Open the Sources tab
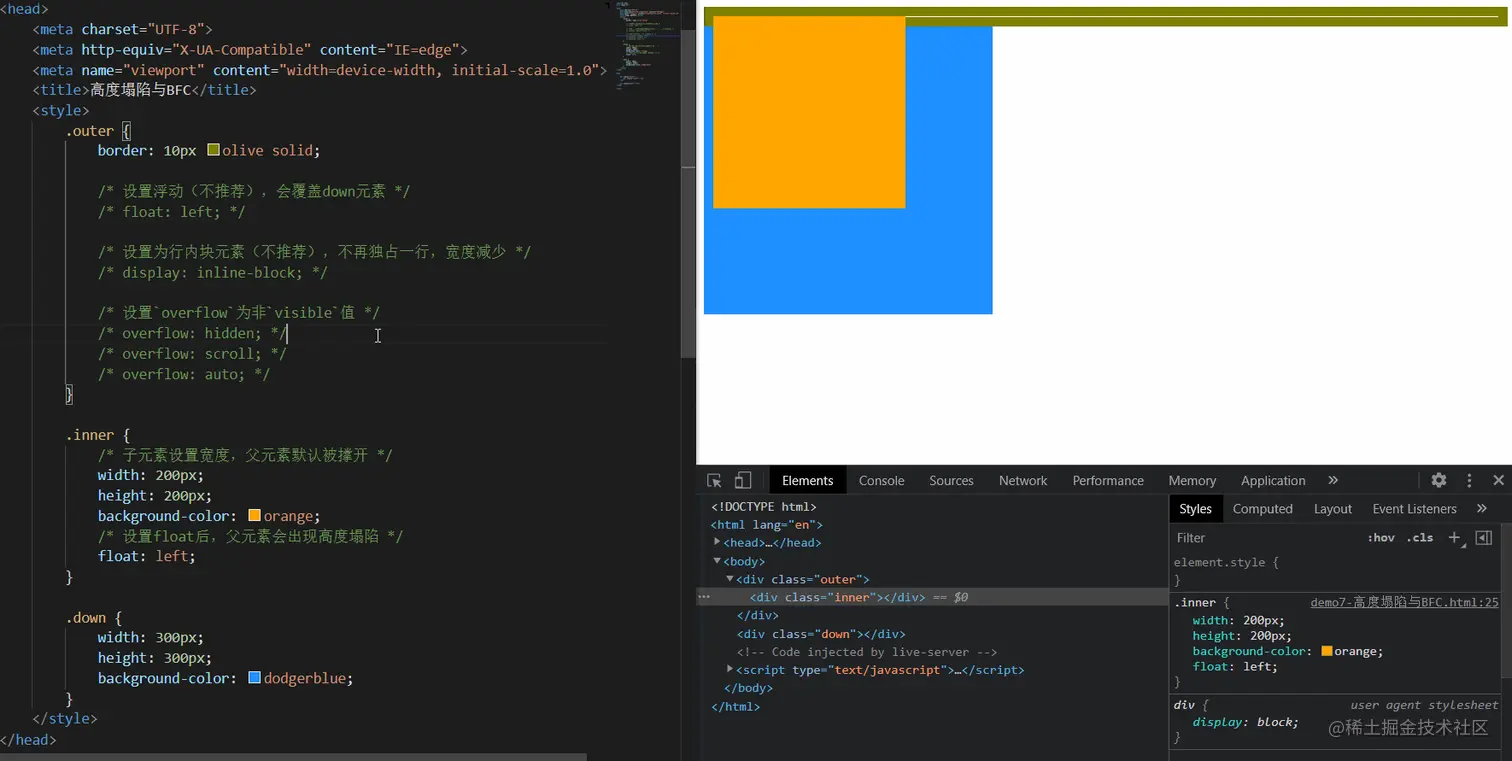 coord(951,480)
